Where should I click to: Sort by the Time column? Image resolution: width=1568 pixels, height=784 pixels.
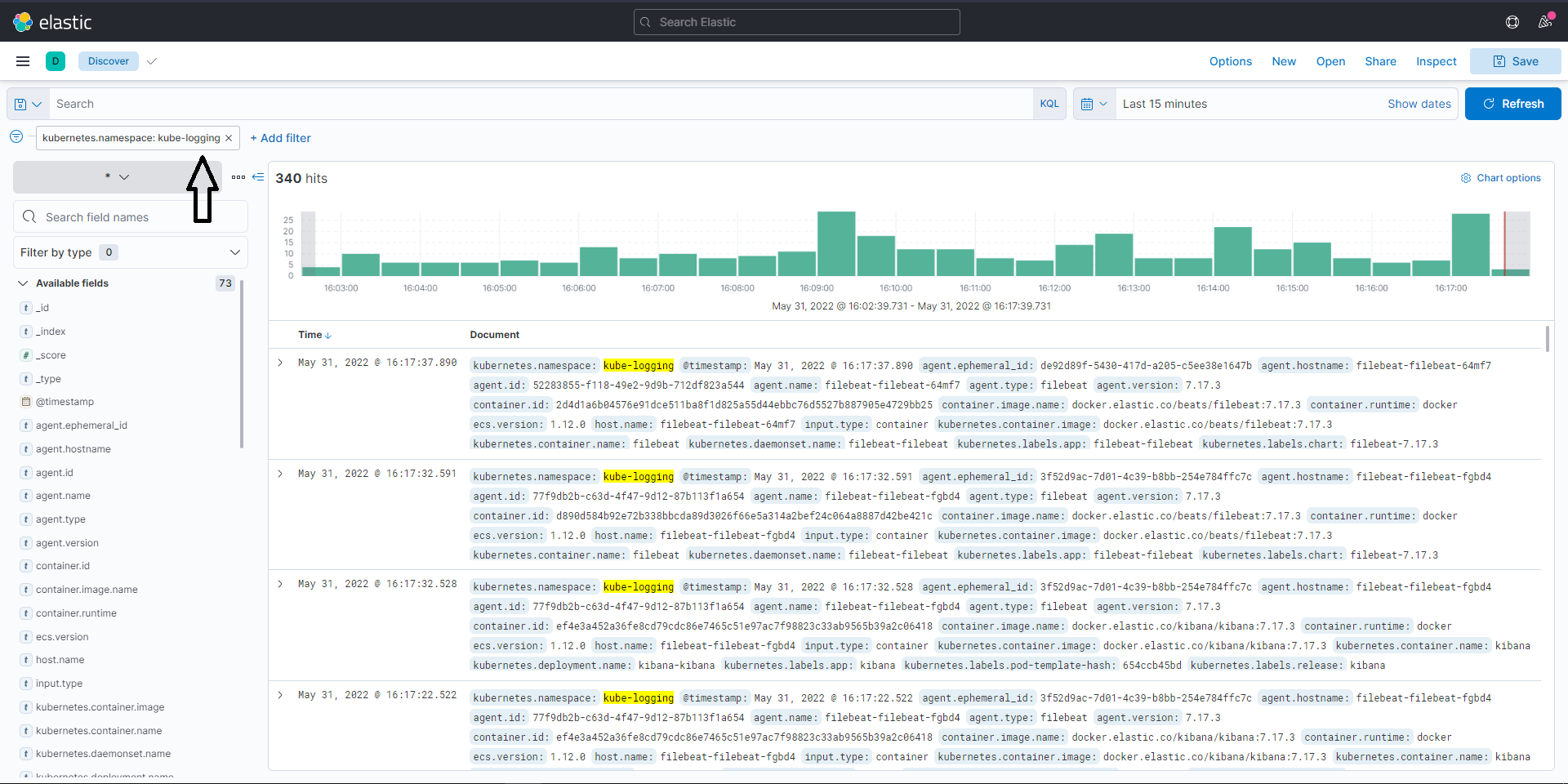point(314,335)
